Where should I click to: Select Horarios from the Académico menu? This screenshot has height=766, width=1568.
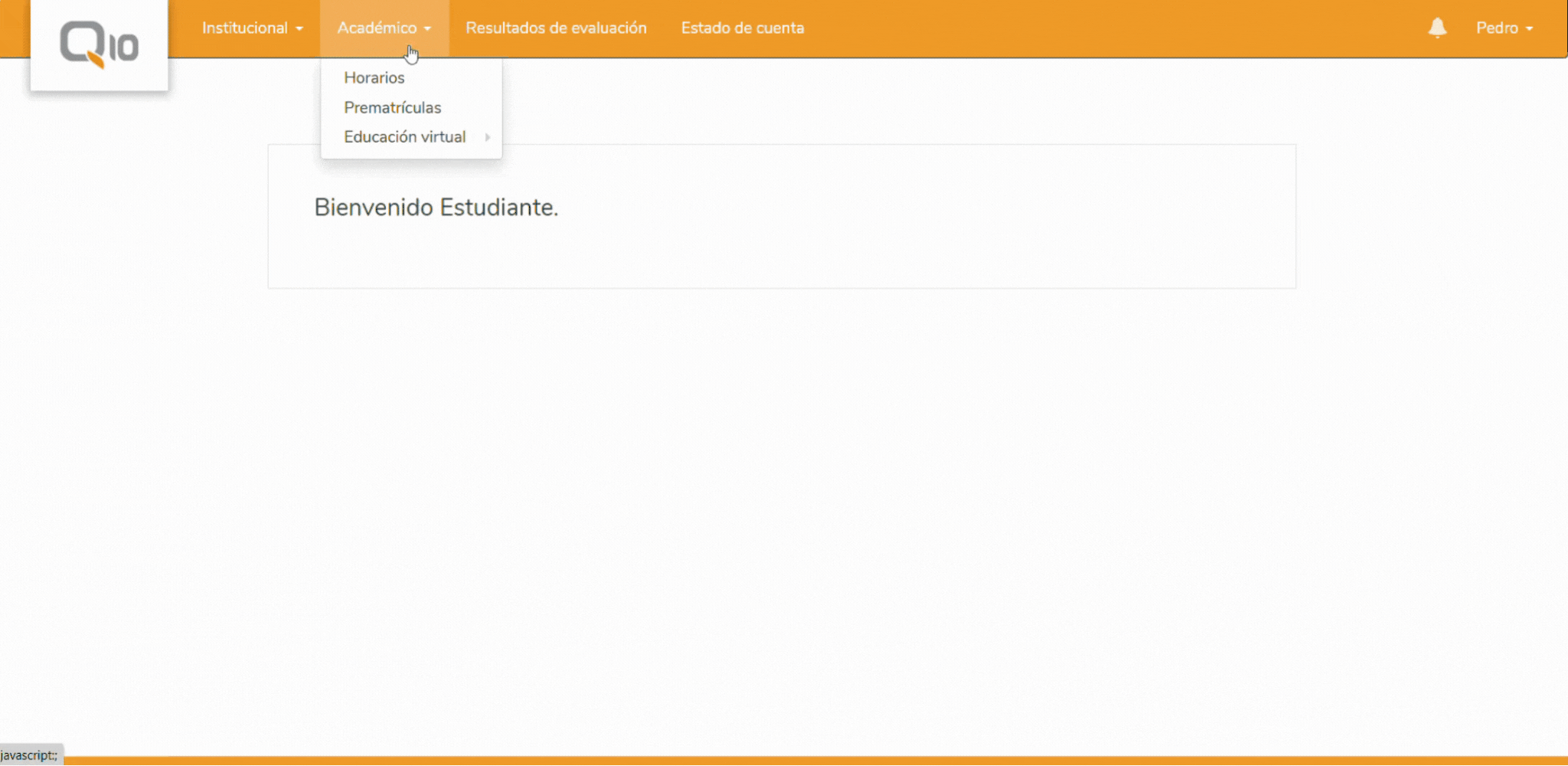tap(374, 78)
